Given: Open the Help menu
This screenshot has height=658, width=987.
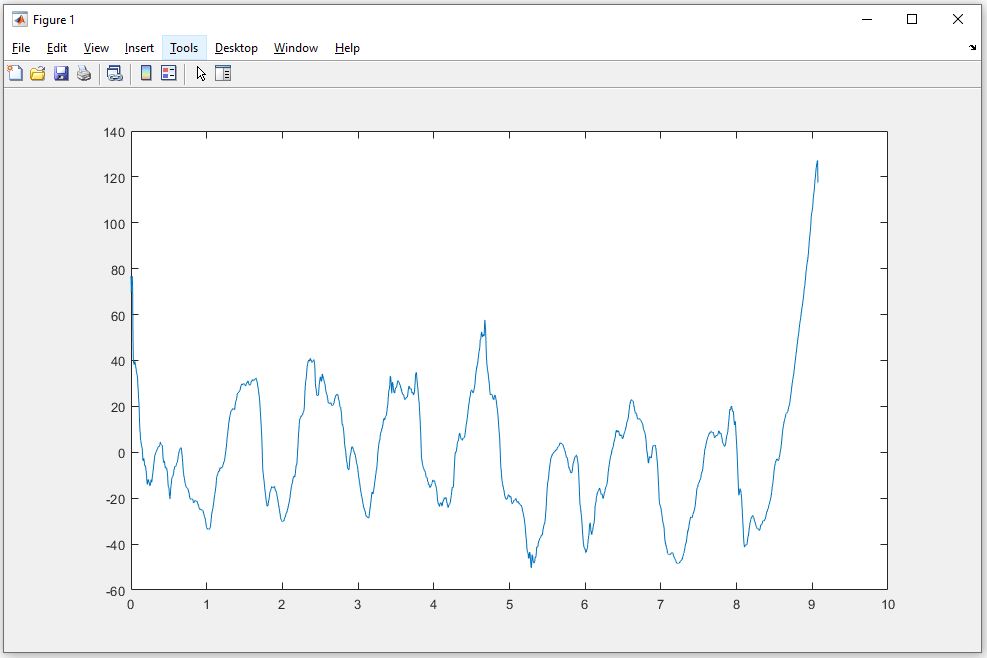Looking at the screenshot, I should point(347,48).
